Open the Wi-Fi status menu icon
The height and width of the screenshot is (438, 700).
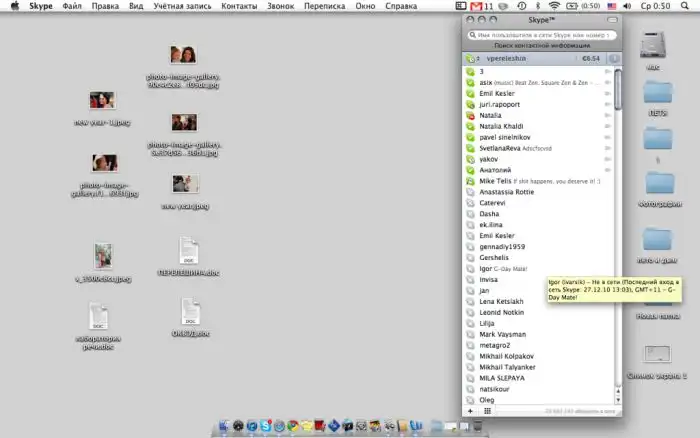554,7
